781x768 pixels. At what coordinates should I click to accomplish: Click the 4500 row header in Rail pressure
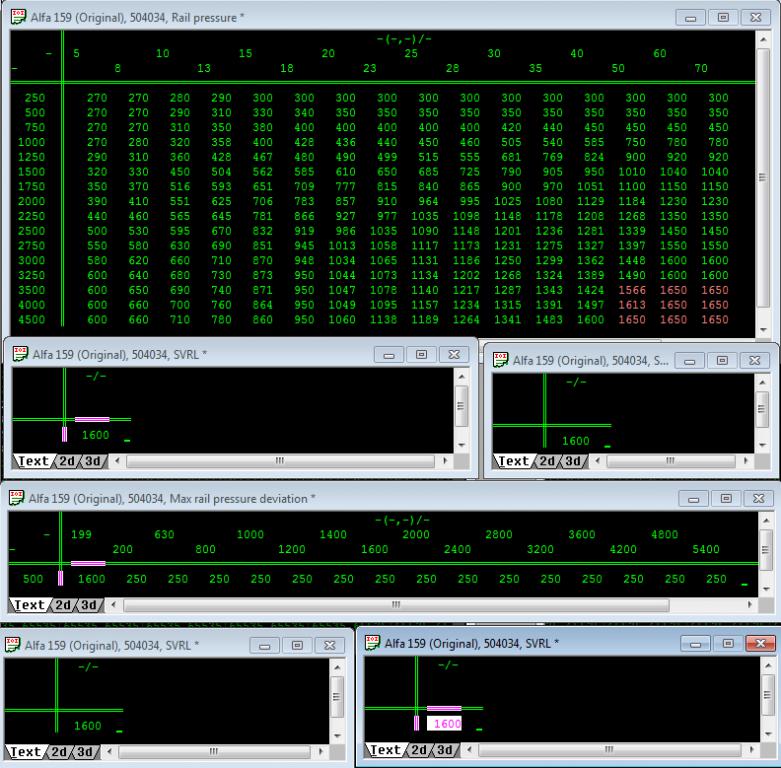coord(31,320)
